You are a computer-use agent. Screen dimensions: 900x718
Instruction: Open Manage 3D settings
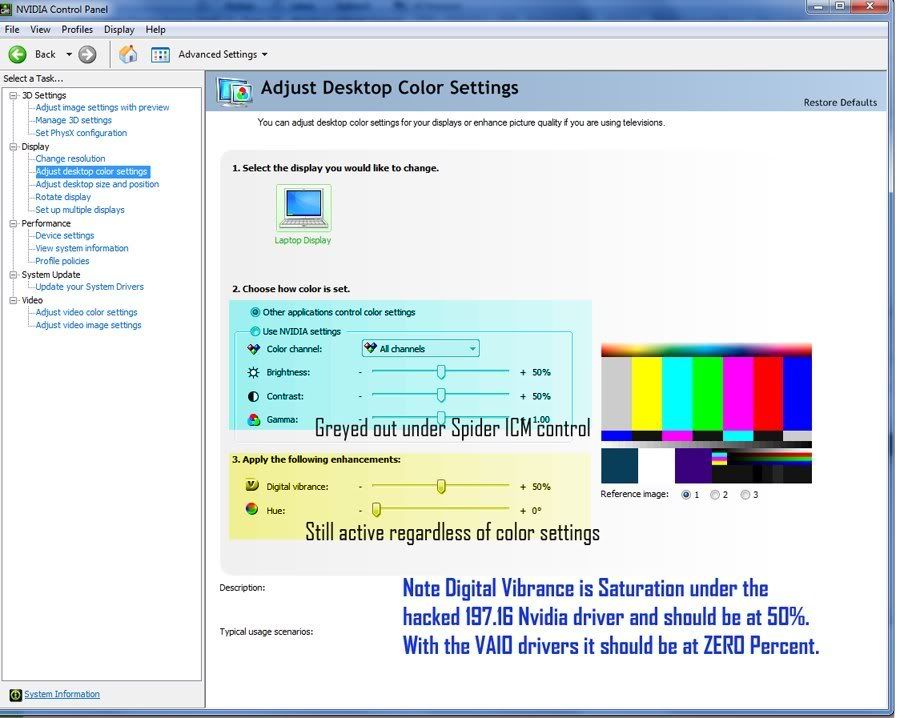point(73,120)
